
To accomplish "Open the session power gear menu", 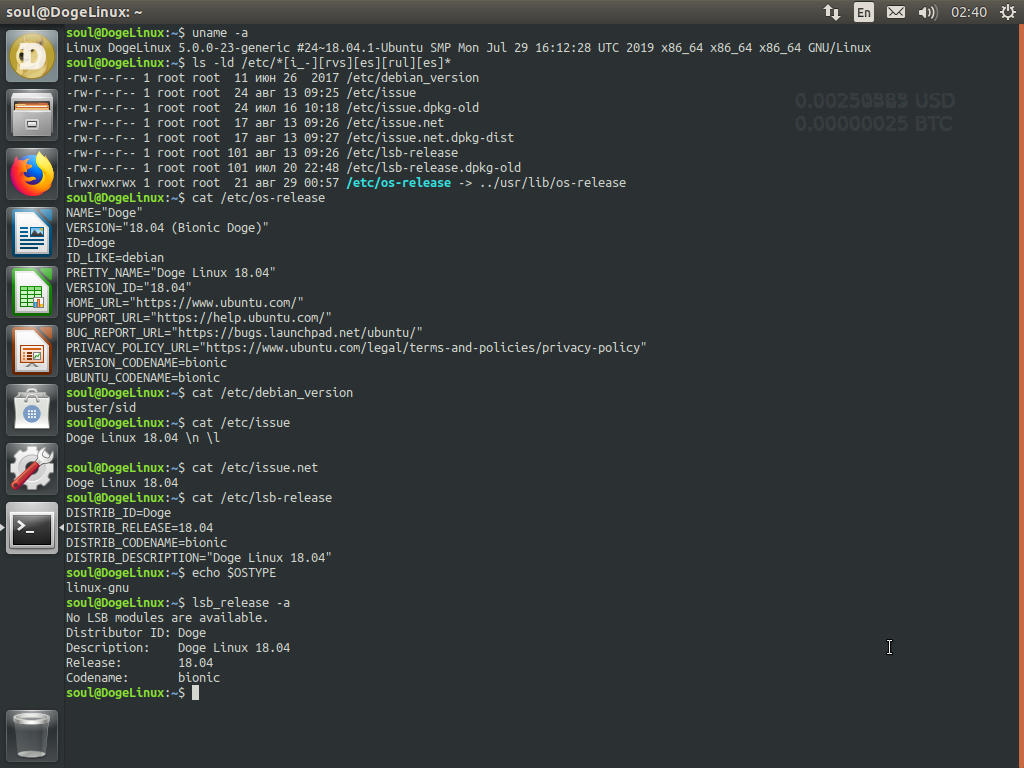I will [1008, 12].
